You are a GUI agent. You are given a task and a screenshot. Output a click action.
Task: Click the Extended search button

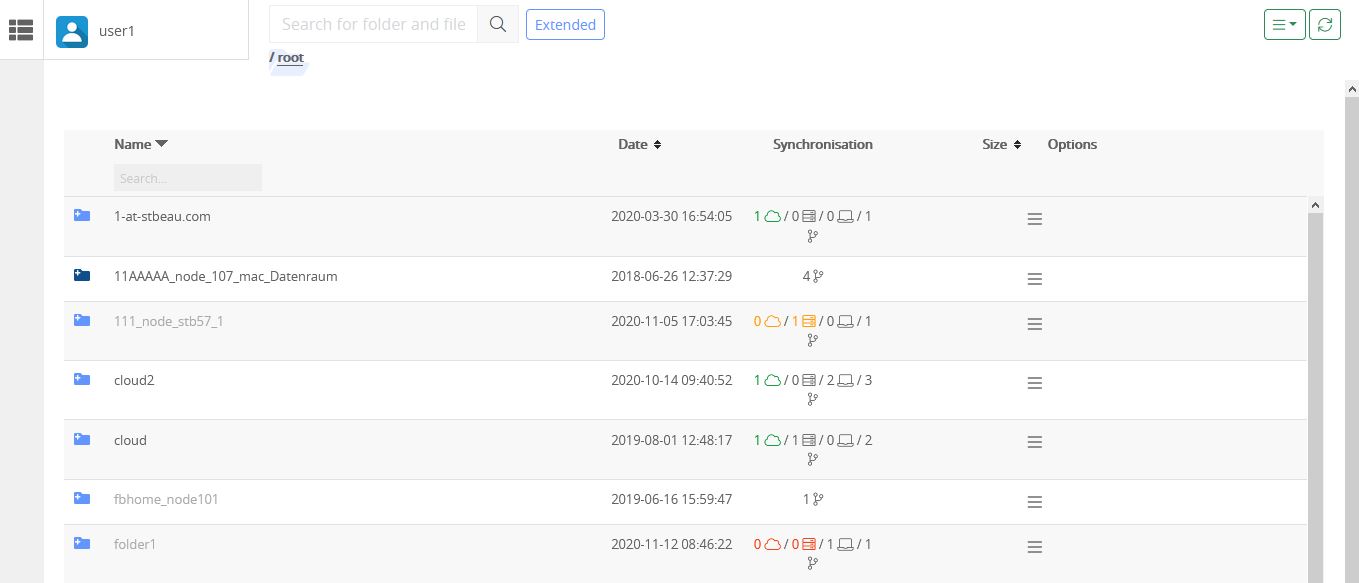(x=565, y=24)
